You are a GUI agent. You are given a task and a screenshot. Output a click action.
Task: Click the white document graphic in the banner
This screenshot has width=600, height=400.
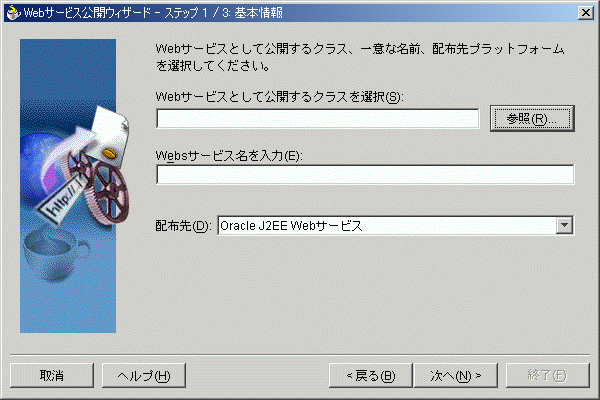point(110,134)
